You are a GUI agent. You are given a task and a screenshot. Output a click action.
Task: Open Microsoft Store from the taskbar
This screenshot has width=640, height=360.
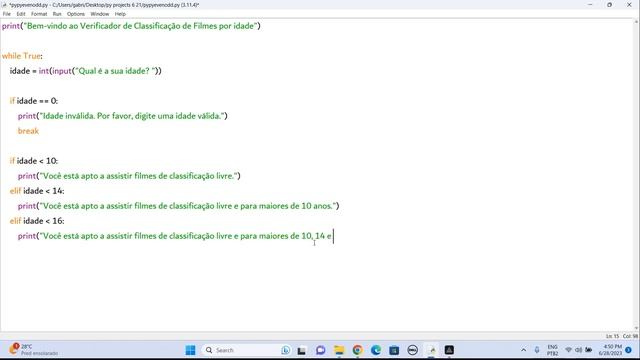(x=394, y=350)
